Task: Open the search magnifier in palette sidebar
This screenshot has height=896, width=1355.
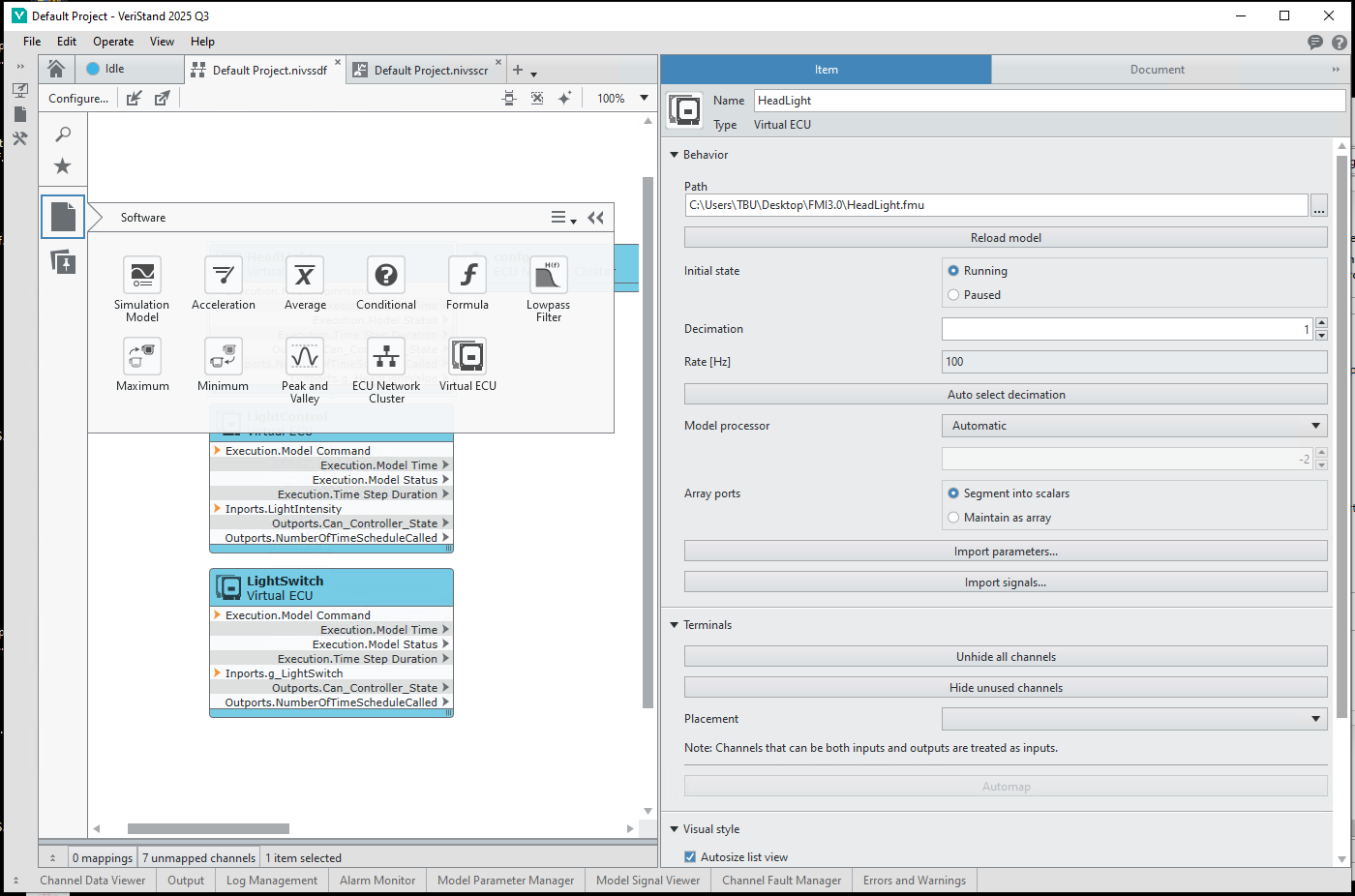Action: click(x=63, y=134)
